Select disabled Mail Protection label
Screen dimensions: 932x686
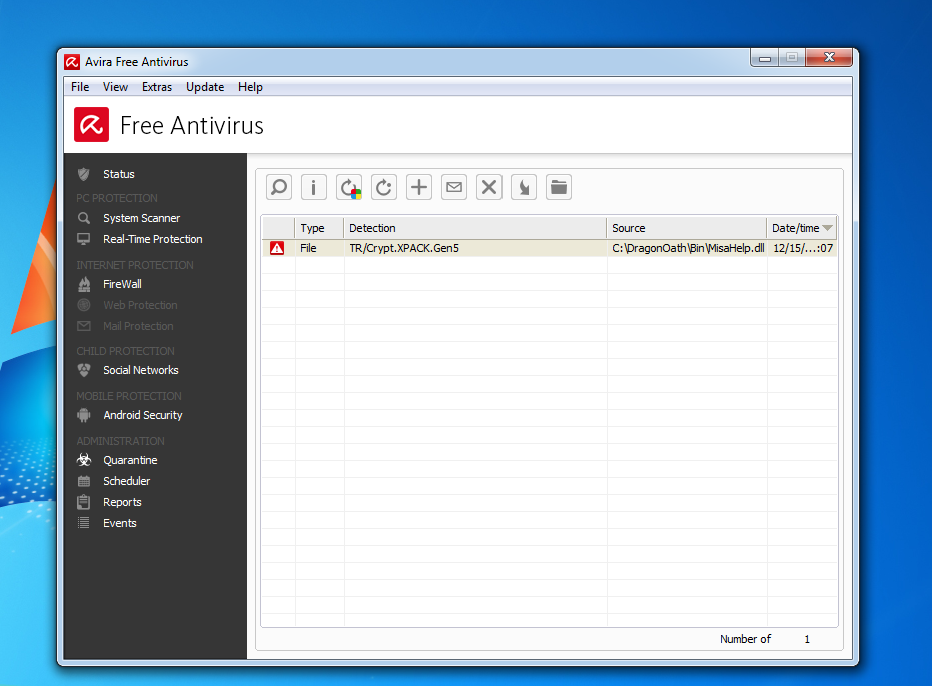[138, 326]
